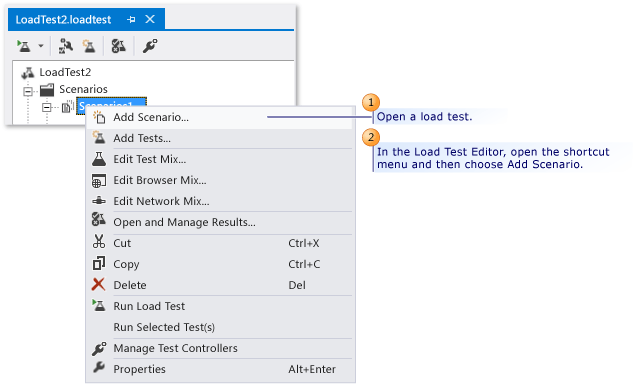
Task: Click the Edit Browser Mix globe icon
Action: click(x=99, y=180)
